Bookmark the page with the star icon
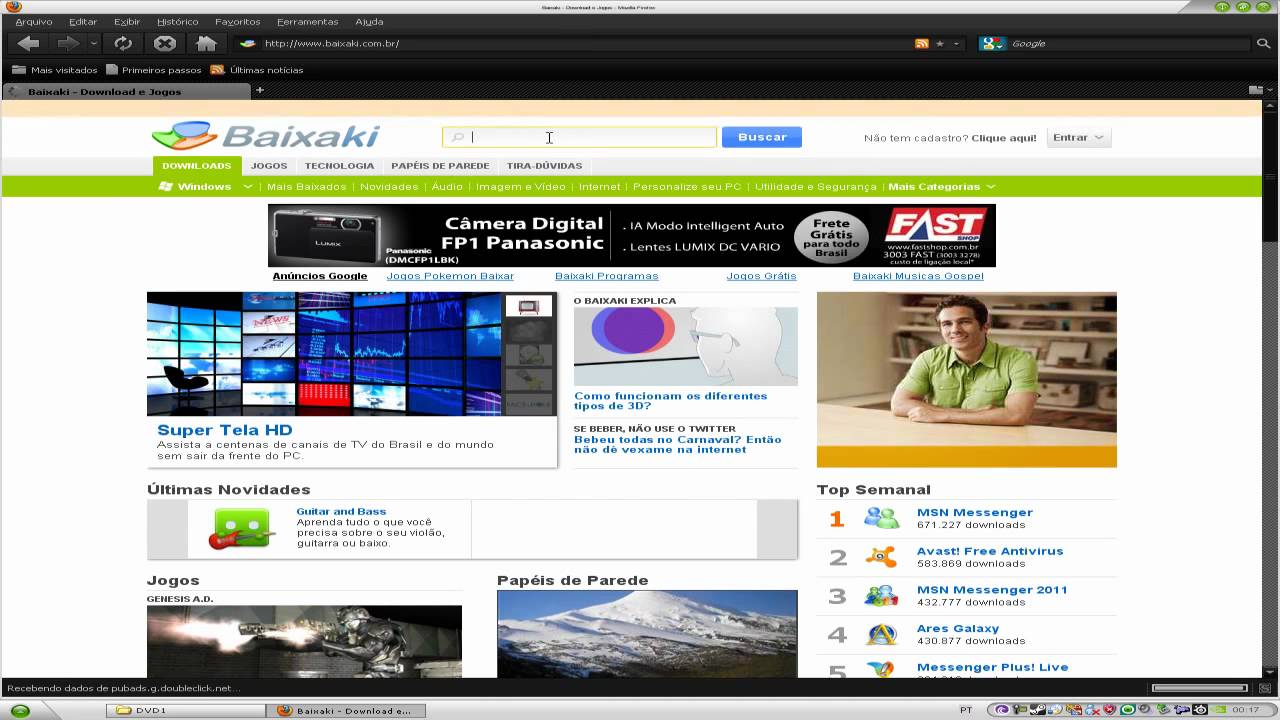Viewport: 1280px width, 720px height. [x=940, y=43]
